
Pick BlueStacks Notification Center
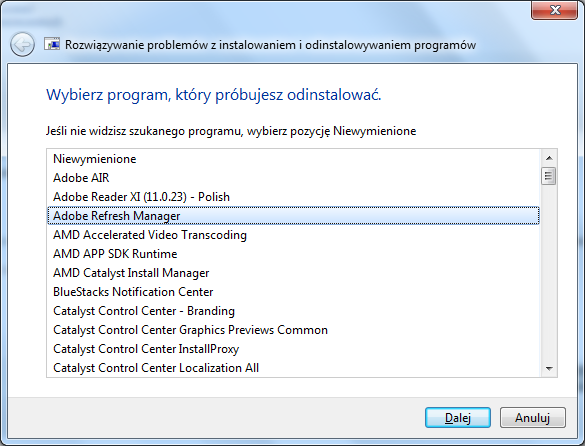(293, 292)
